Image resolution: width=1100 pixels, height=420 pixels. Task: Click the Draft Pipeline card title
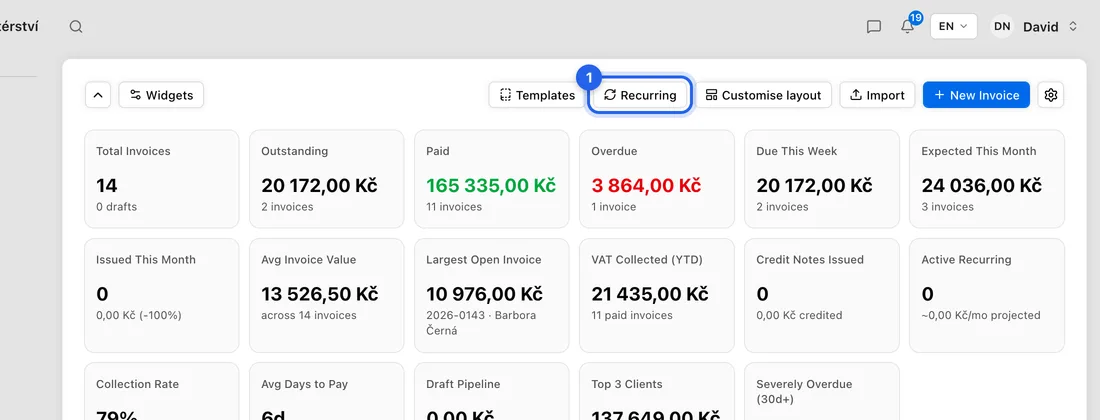[x=464, y=384]
